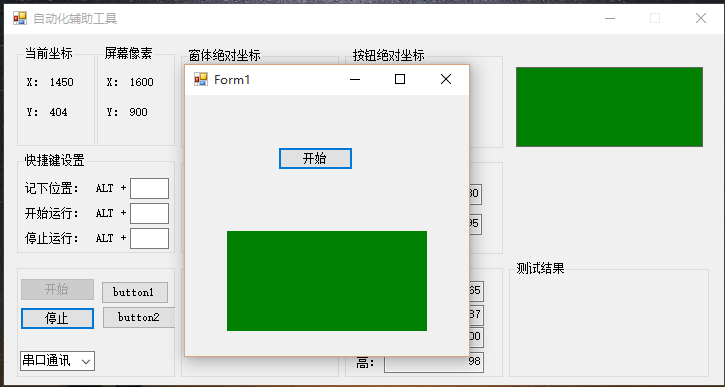This screenshot has height=387, width=725.
Task: Click the Form1 title bar app icon
Action: point(201,80)
